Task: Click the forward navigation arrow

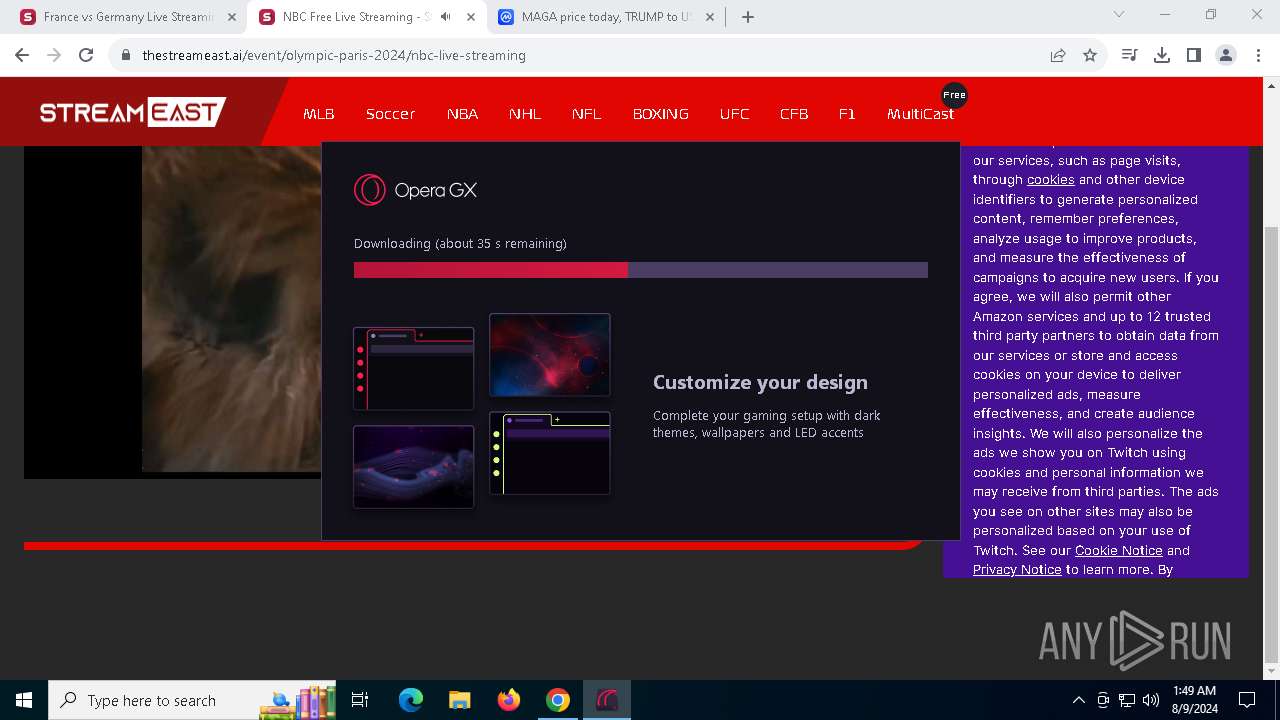Action: pos(54,55)
